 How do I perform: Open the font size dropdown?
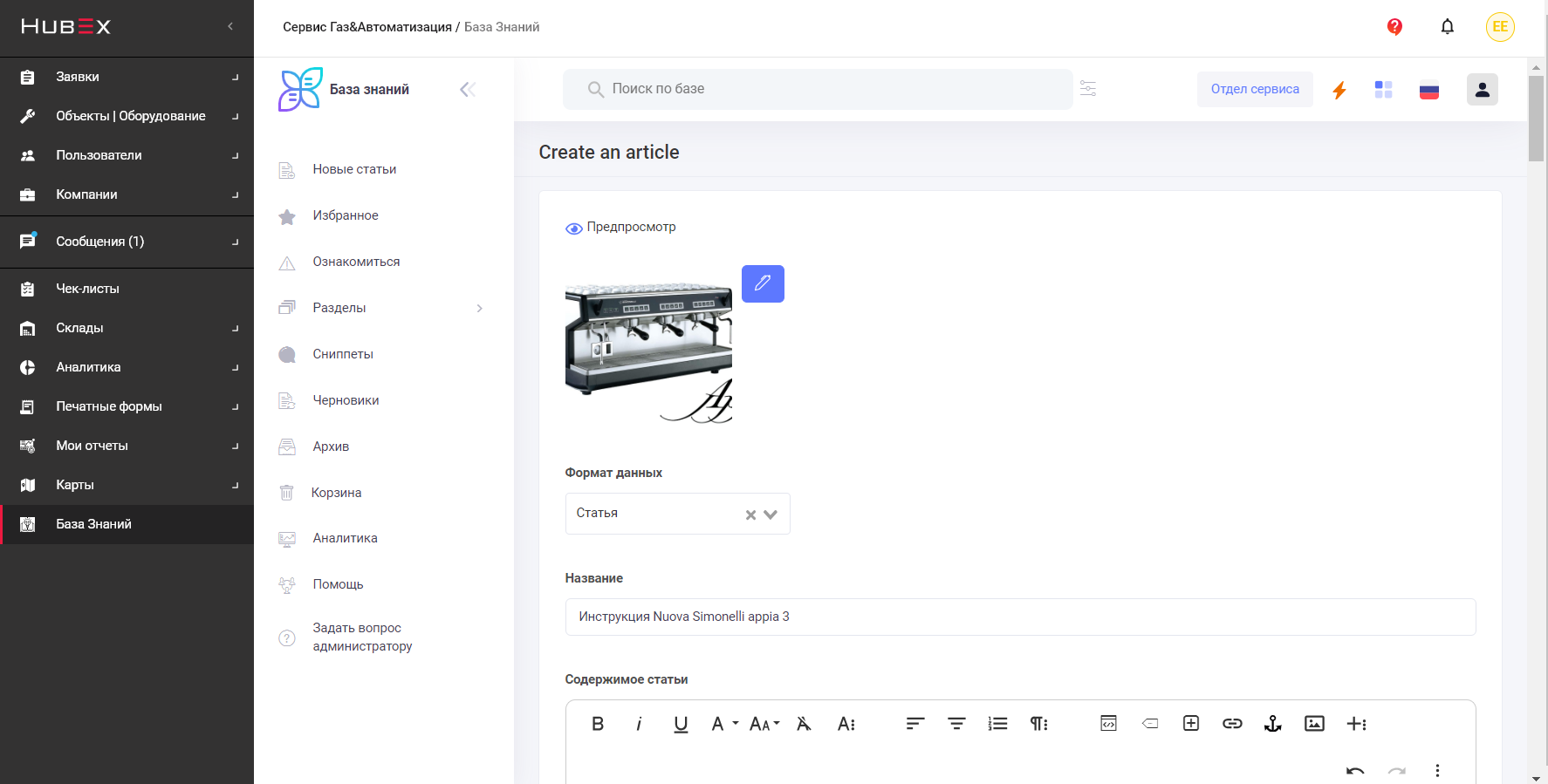(764, 724)
